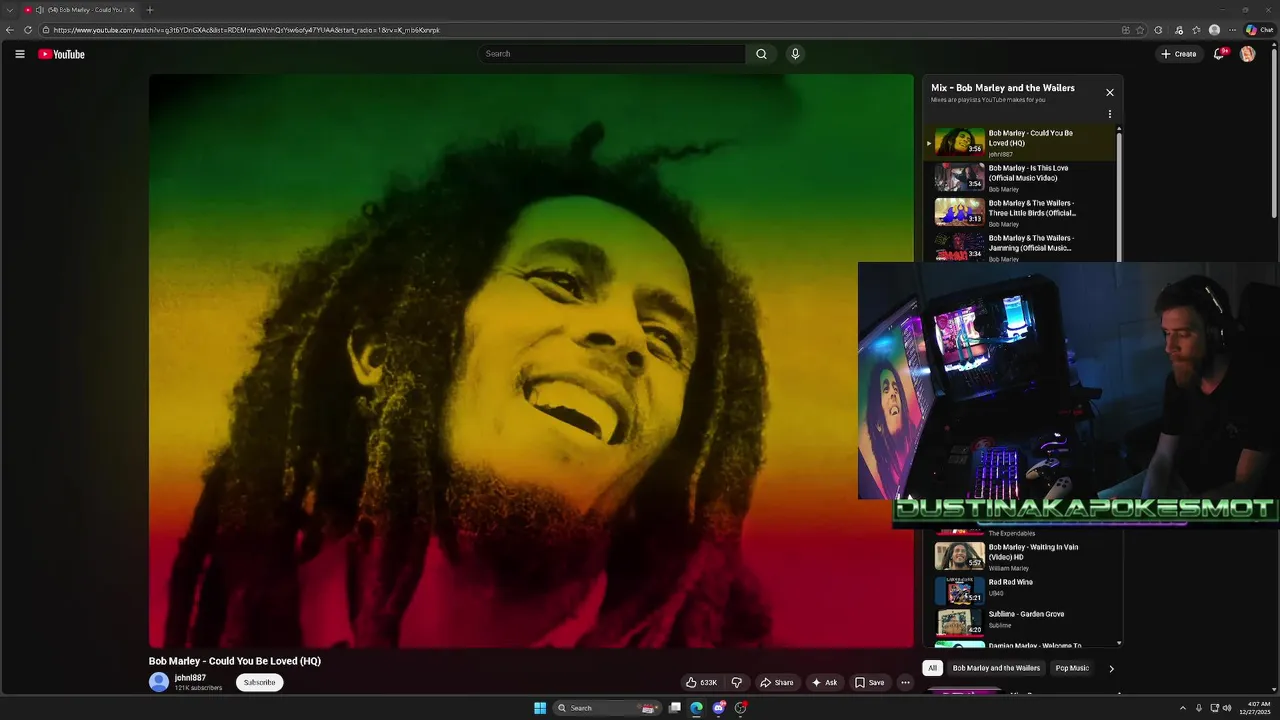Select the Pop Music chip

click(1072, 668)
